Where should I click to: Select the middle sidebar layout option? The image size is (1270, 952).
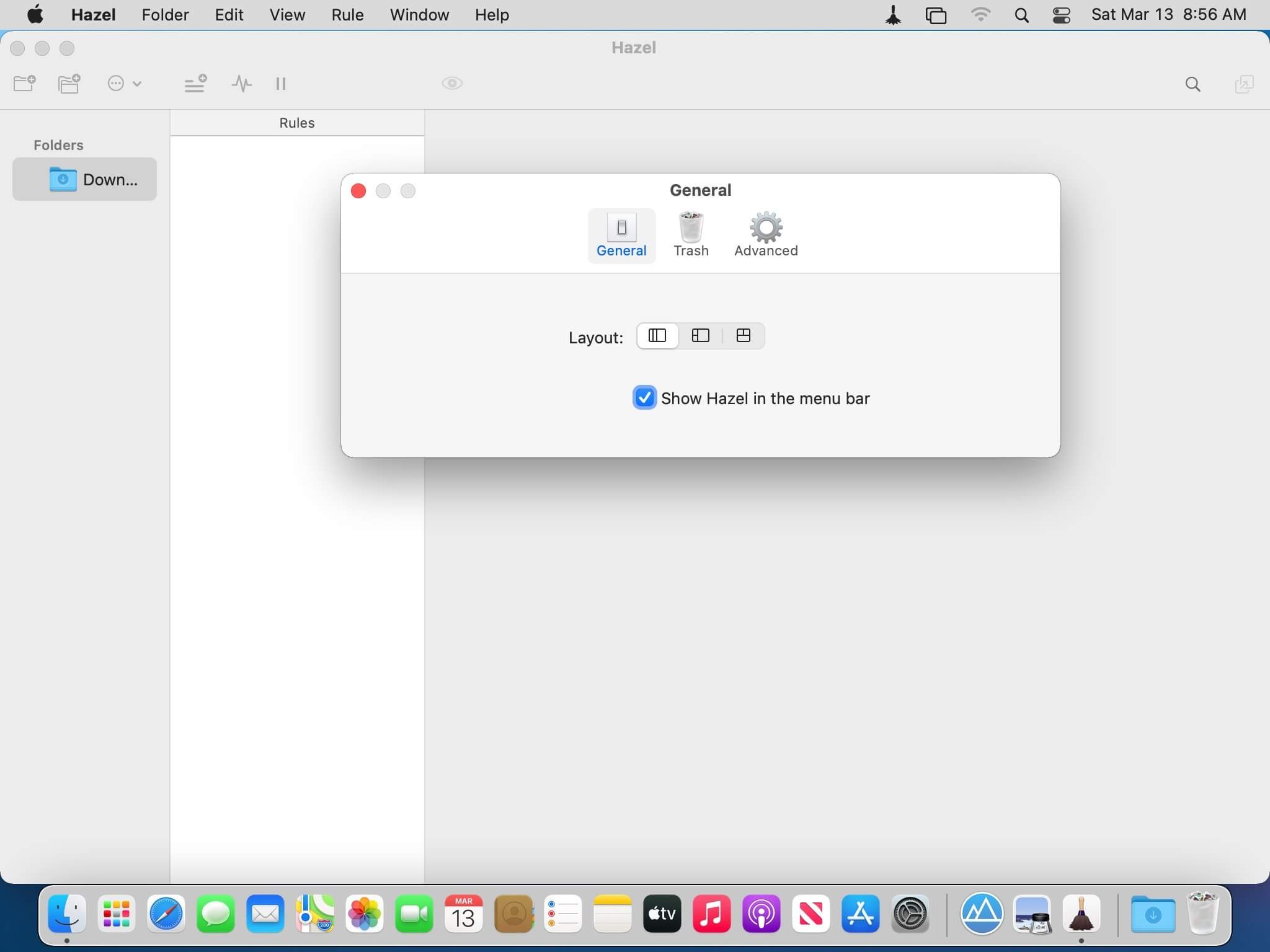pyautogui.click(x=701, y=336)
